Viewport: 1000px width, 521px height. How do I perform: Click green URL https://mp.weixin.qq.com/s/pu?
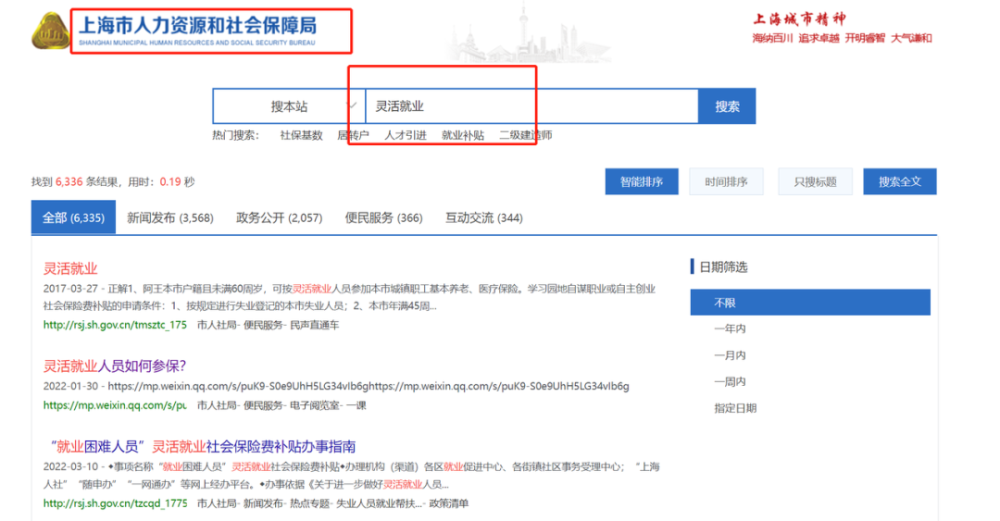click(x=115, y=405)
